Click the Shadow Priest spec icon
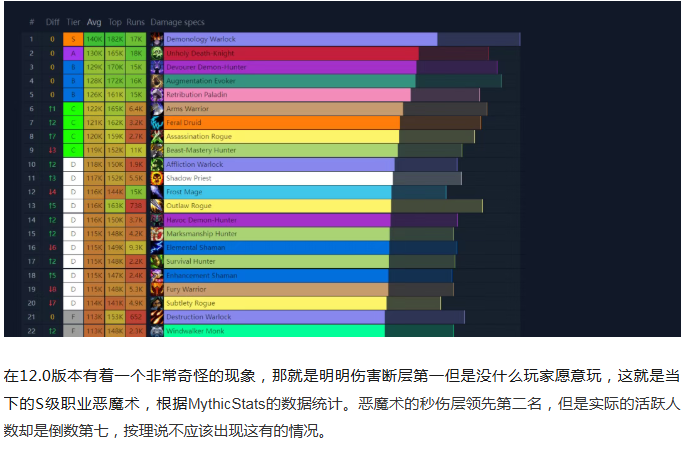The height and width of the screenshot is (459, 688). [x=157, y=178]
